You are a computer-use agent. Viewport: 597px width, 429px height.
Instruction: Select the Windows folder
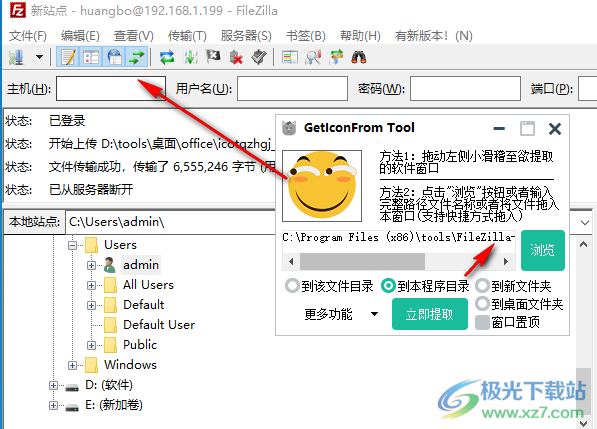[131, 365]
